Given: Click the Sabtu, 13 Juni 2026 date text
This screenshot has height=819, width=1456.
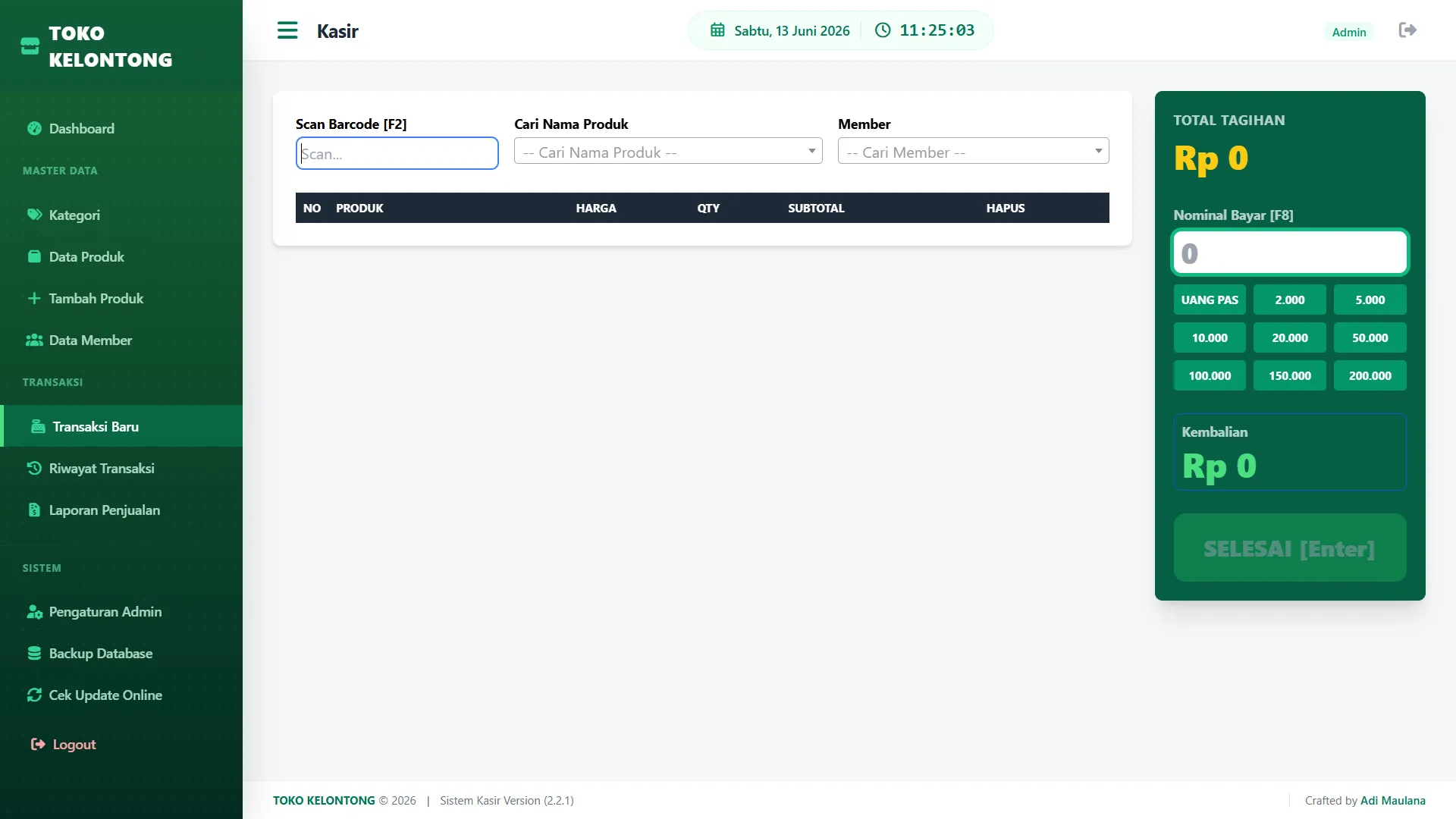Looking at the screenshot, I should click(792, 31).
